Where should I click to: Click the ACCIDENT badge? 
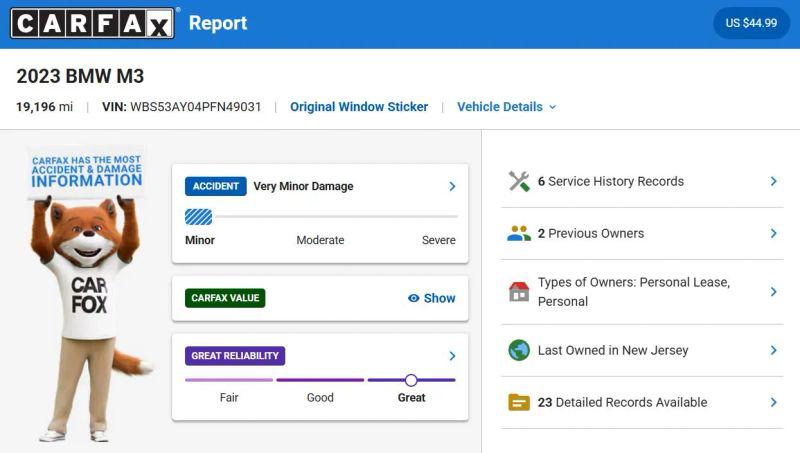215,186
